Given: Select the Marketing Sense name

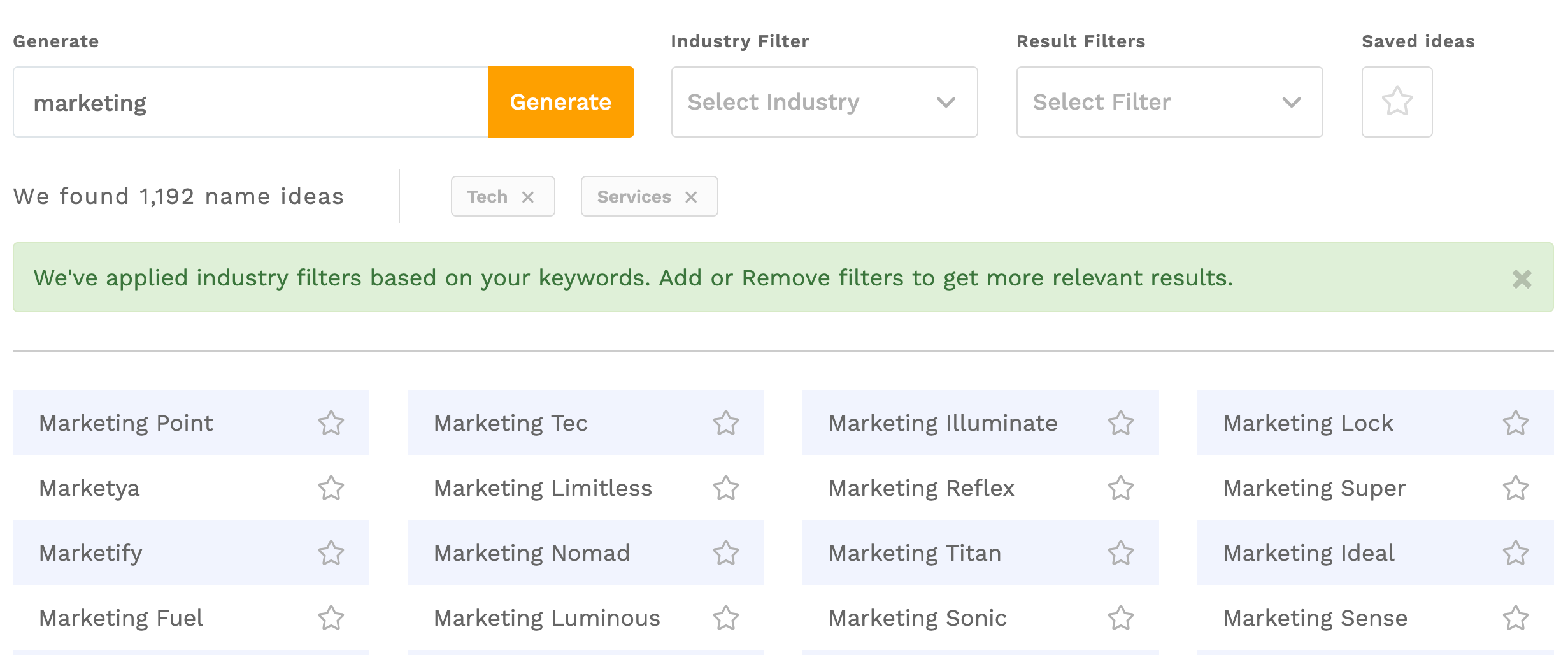Looking at the screenshot, I should 1316,618.
